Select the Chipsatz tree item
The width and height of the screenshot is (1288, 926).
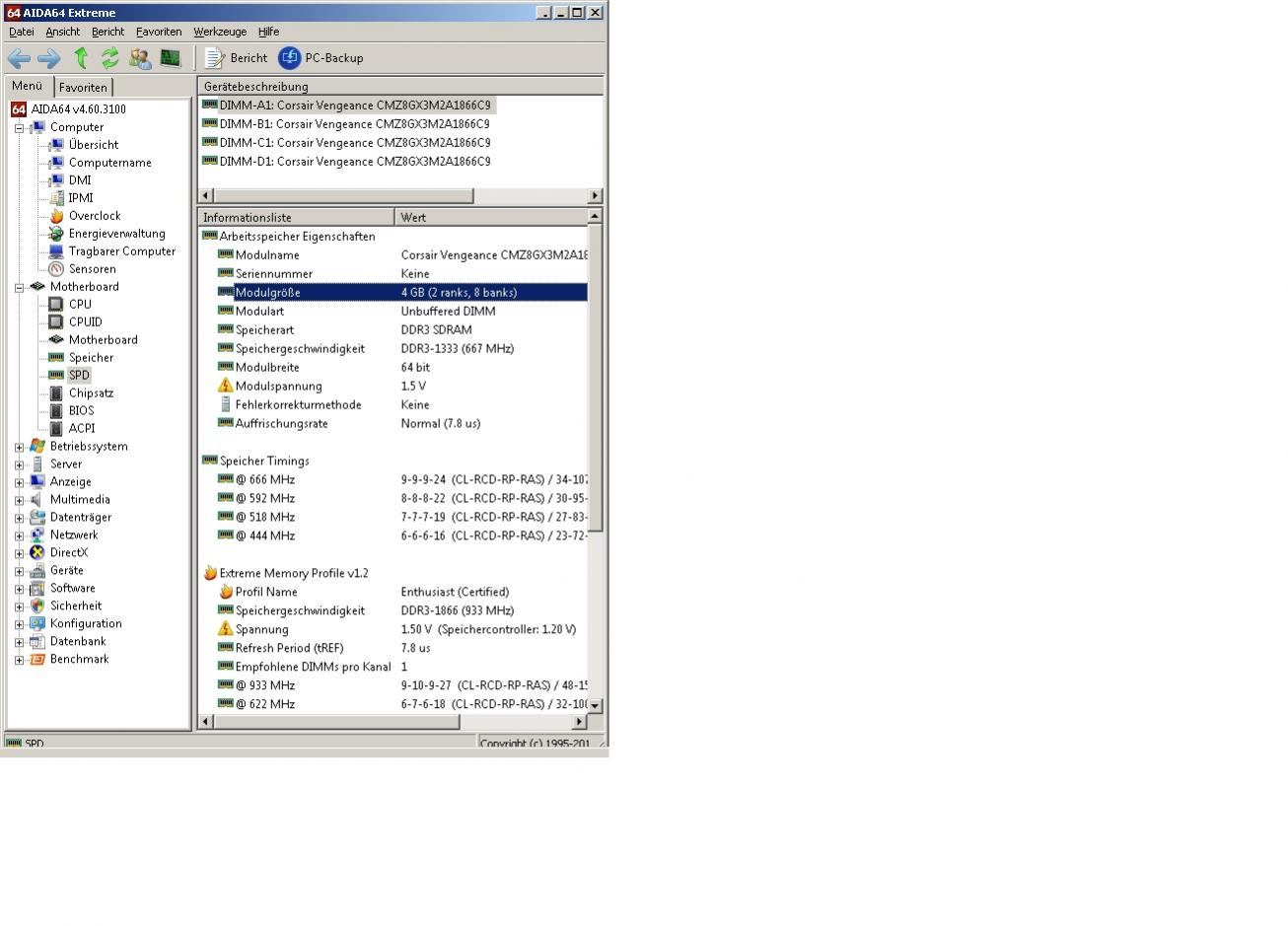tap(91, 393)
